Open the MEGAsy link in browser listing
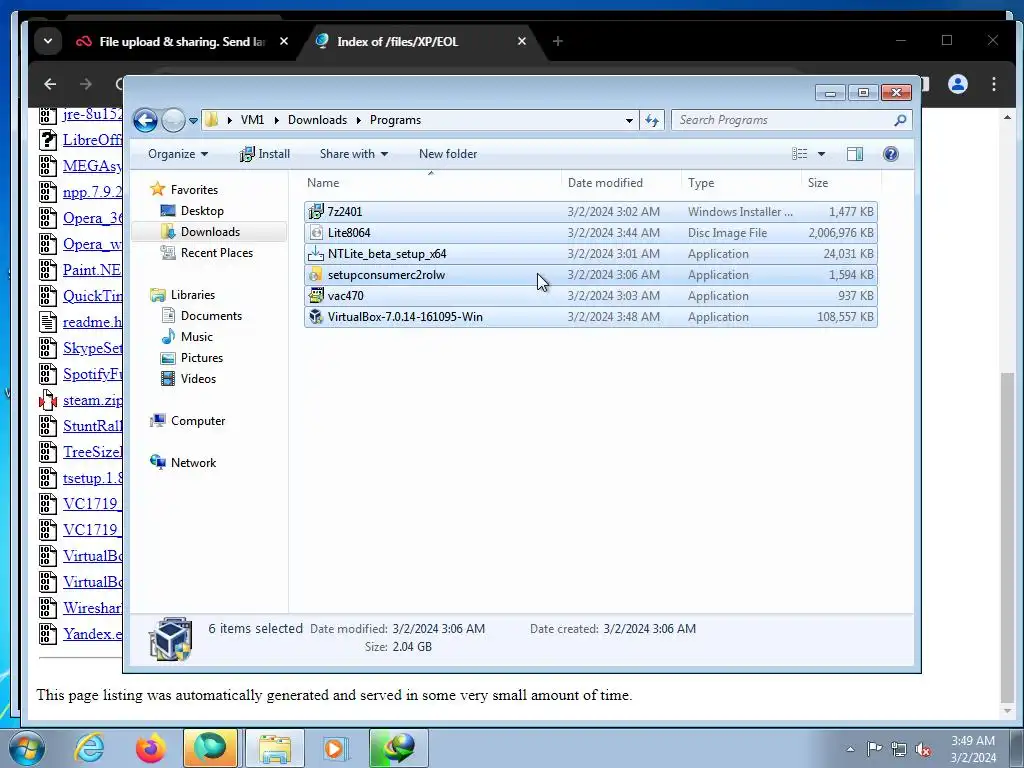 (92, 166)
